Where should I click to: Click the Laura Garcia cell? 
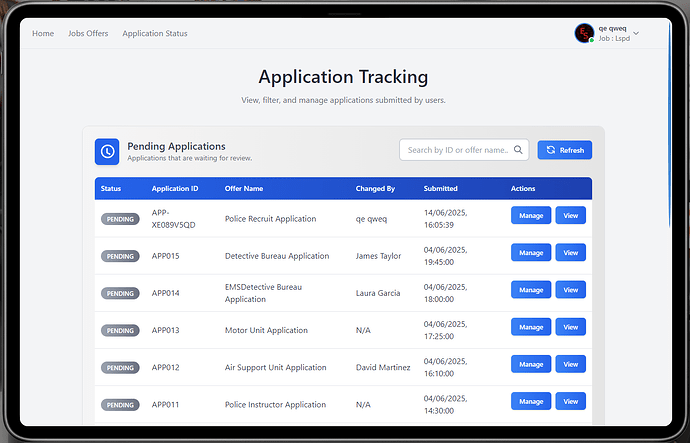coord(378,293)
